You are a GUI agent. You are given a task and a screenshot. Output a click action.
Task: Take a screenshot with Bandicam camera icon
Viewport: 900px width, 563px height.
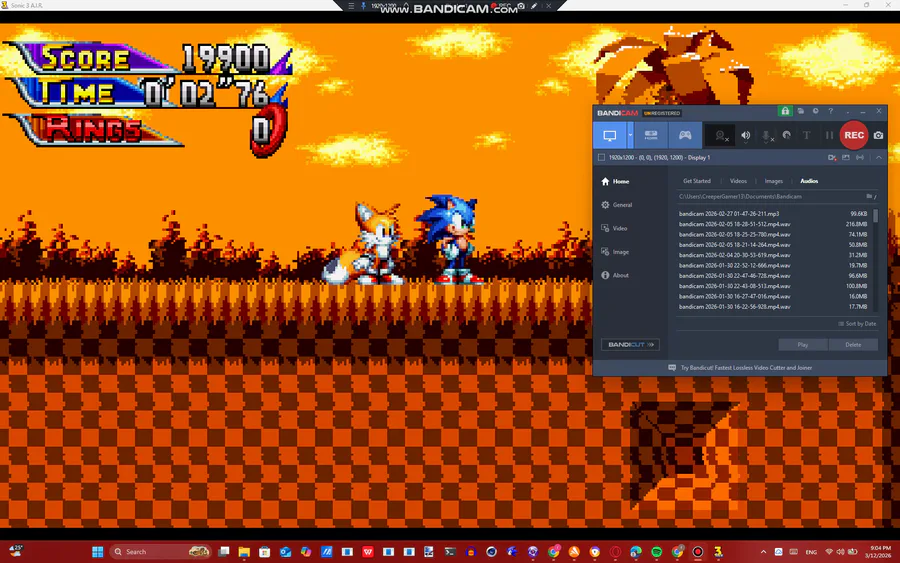[x=878, y=135]
